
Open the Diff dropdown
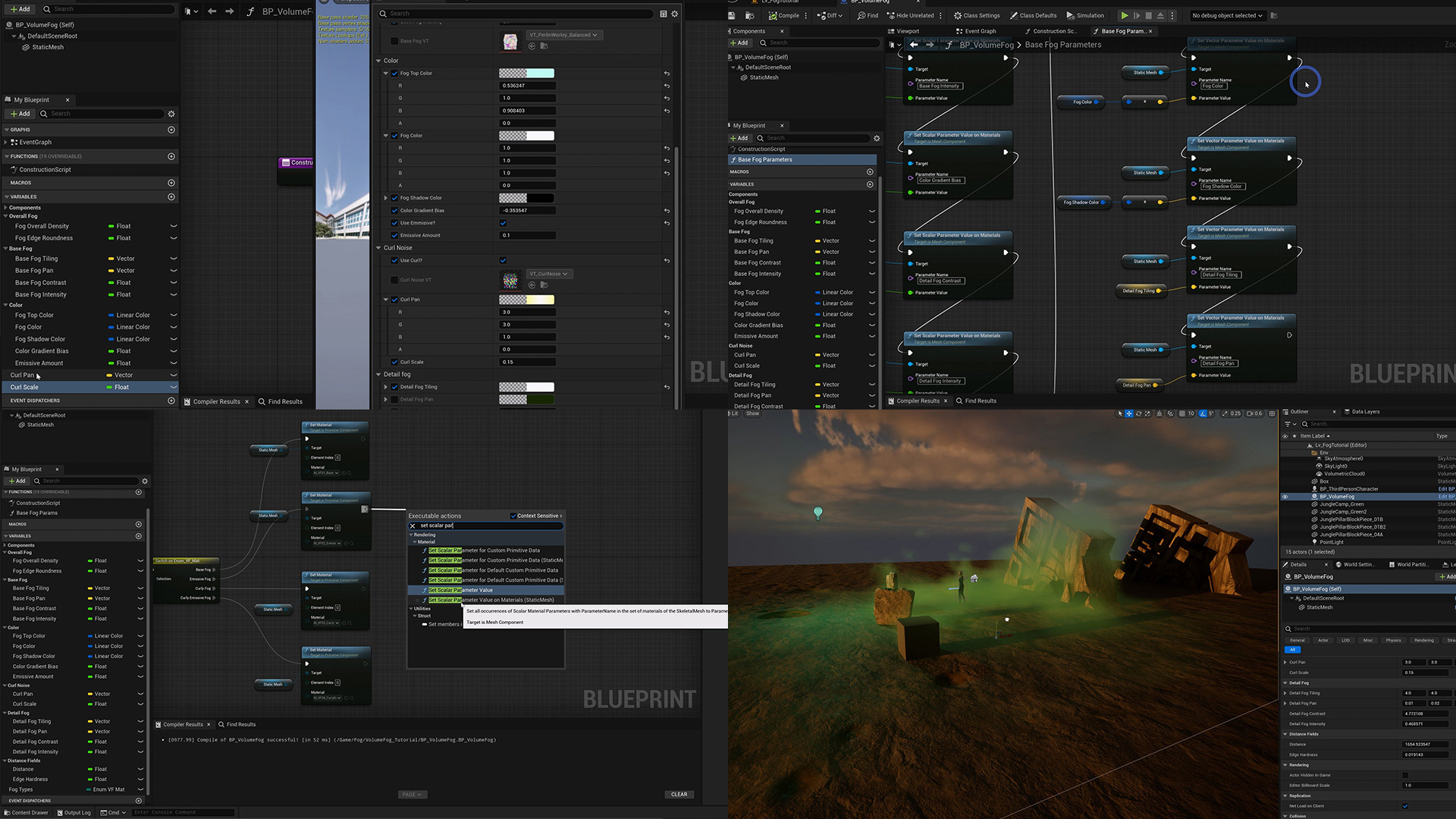831,15
